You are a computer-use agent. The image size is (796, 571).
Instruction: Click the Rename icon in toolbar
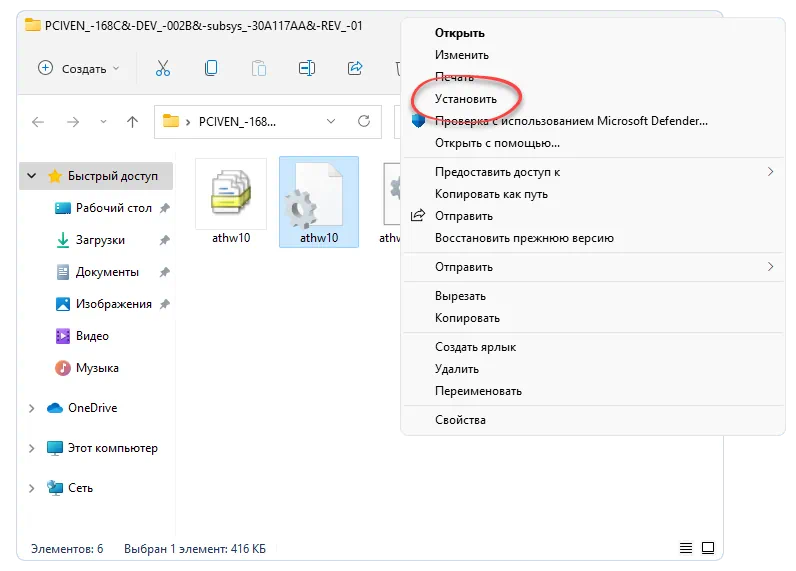click(307, 68)
